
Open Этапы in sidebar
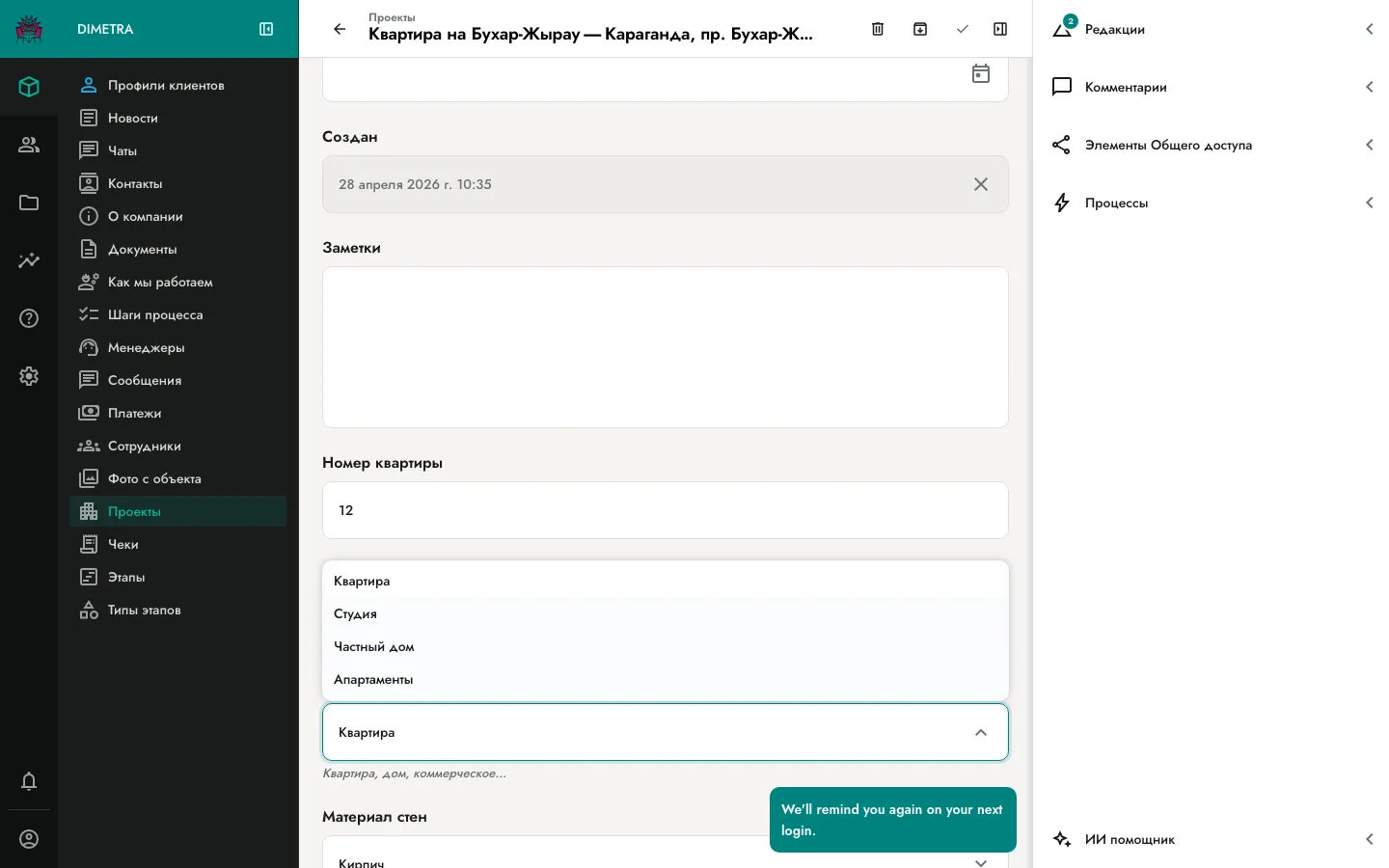(178, 577)
